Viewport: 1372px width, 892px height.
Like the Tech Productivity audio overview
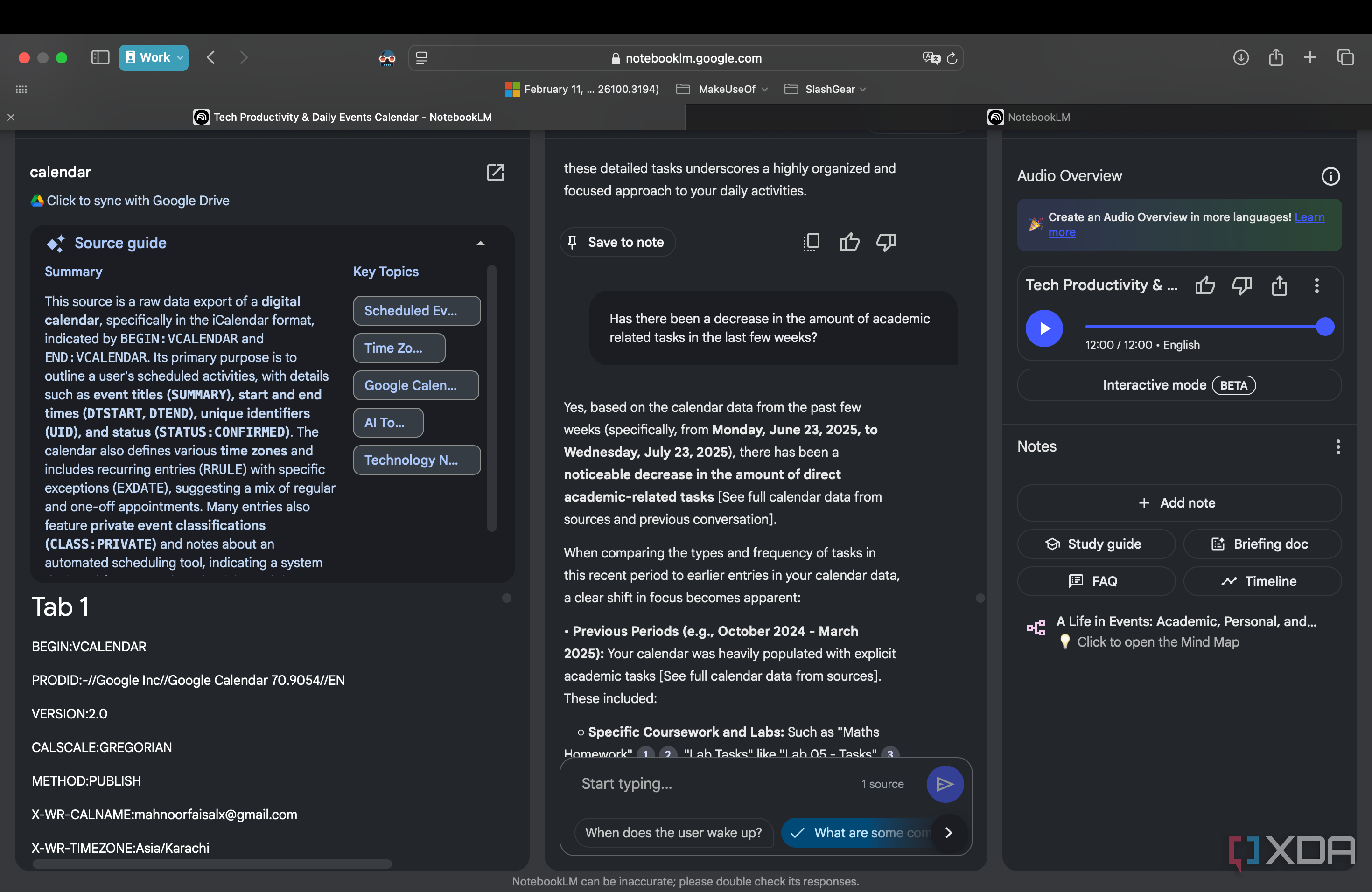(x=1205, y=285)
